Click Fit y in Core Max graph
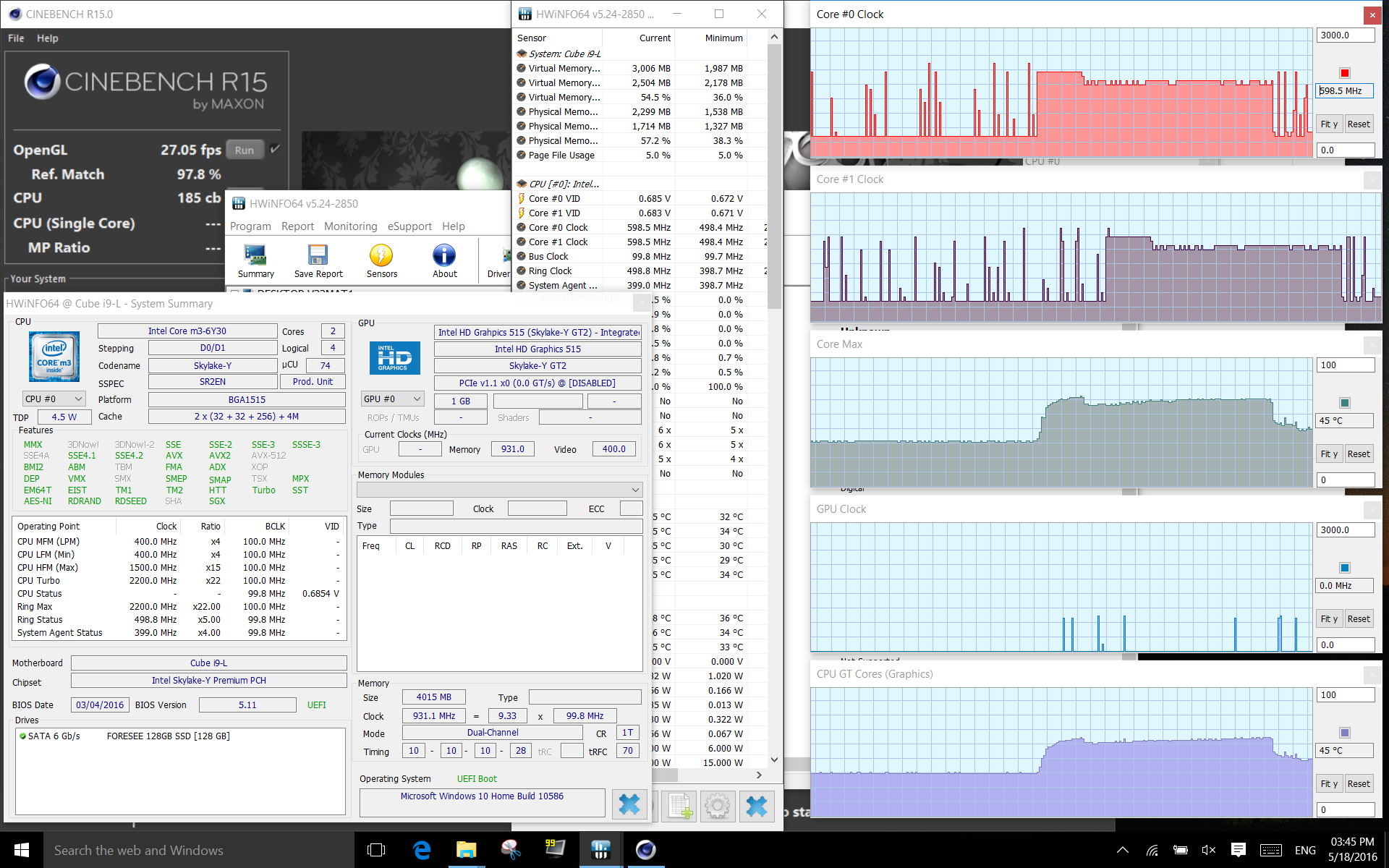 [x=1329, y=454]
